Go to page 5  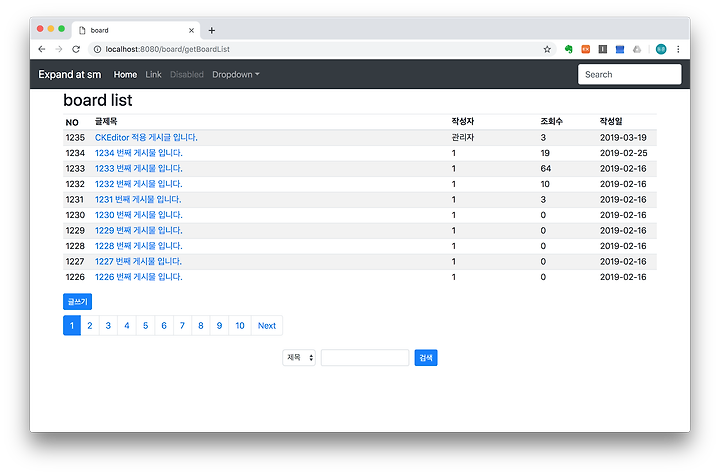tap(146, 326)
